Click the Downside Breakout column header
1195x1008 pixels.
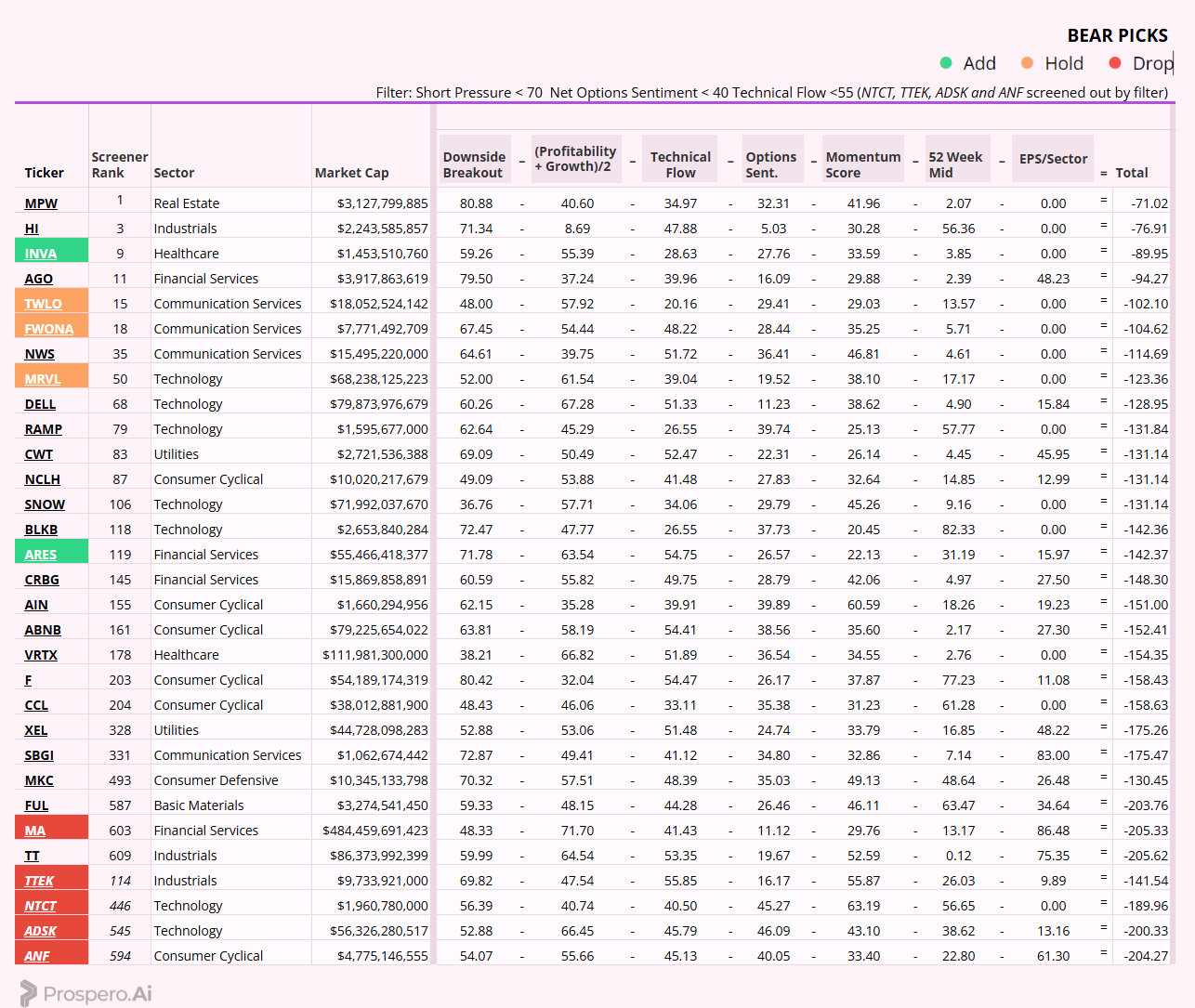click(475, 164)
